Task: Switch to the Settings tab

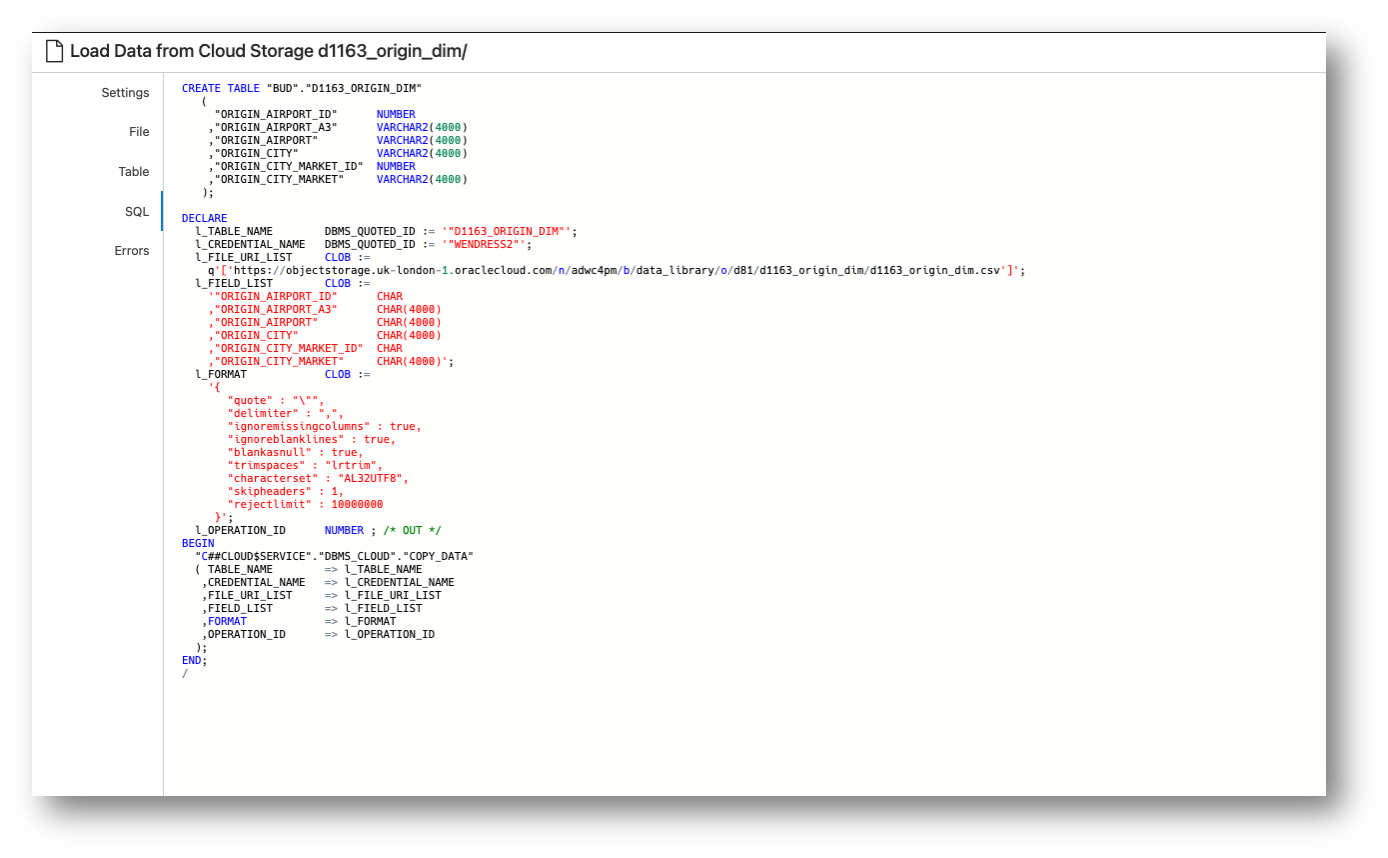Action: 125,92
